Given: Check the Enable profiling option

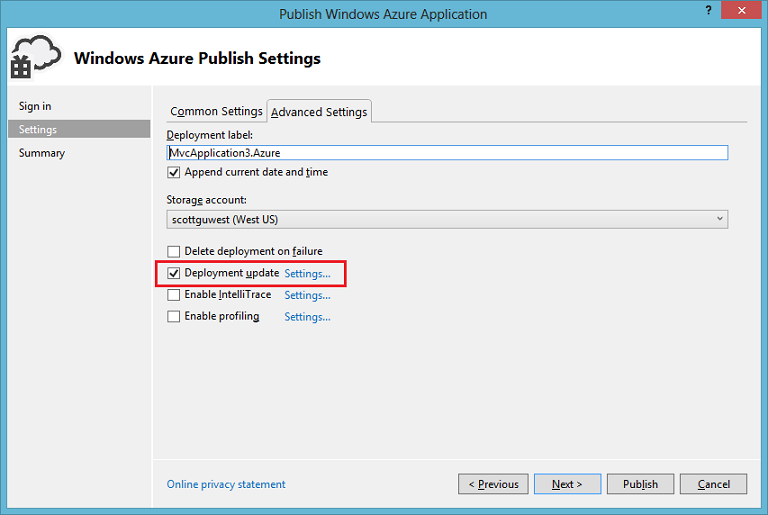Looking at the screenshot, I should tap(173, 317).
